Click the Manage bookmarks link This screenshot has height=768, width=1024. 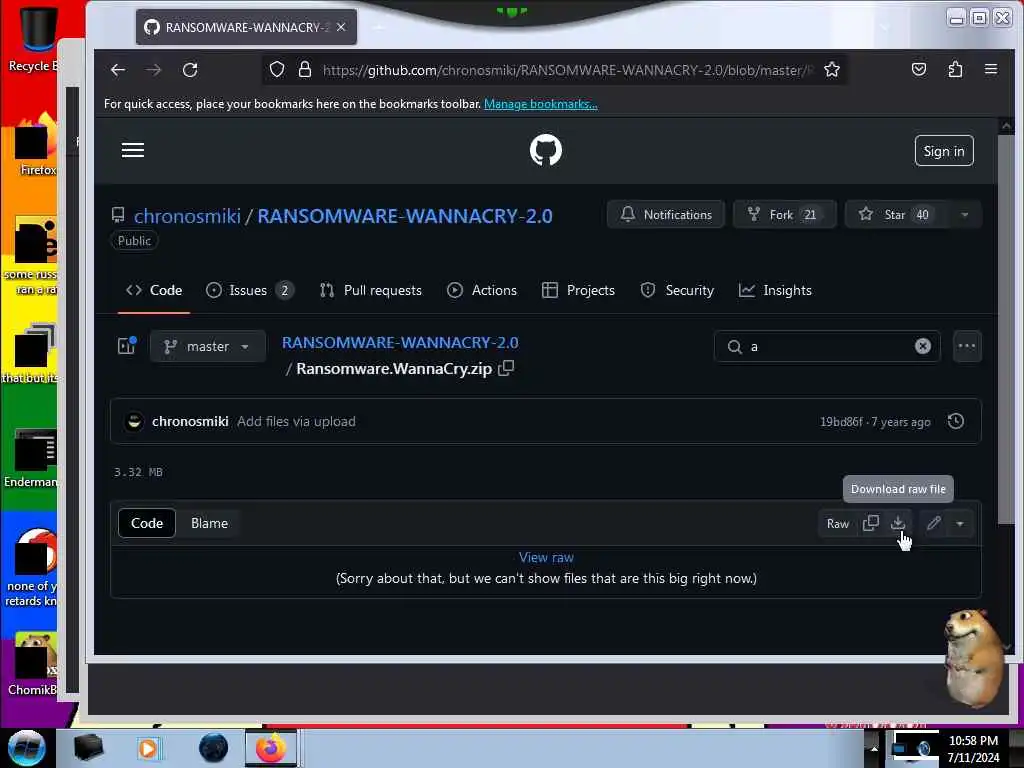click(541, 104)
